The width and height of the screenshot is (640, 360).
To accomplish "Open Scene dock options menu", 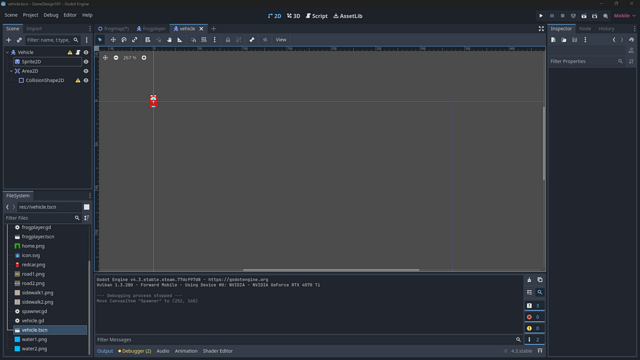I will click(x=90, y=29).
